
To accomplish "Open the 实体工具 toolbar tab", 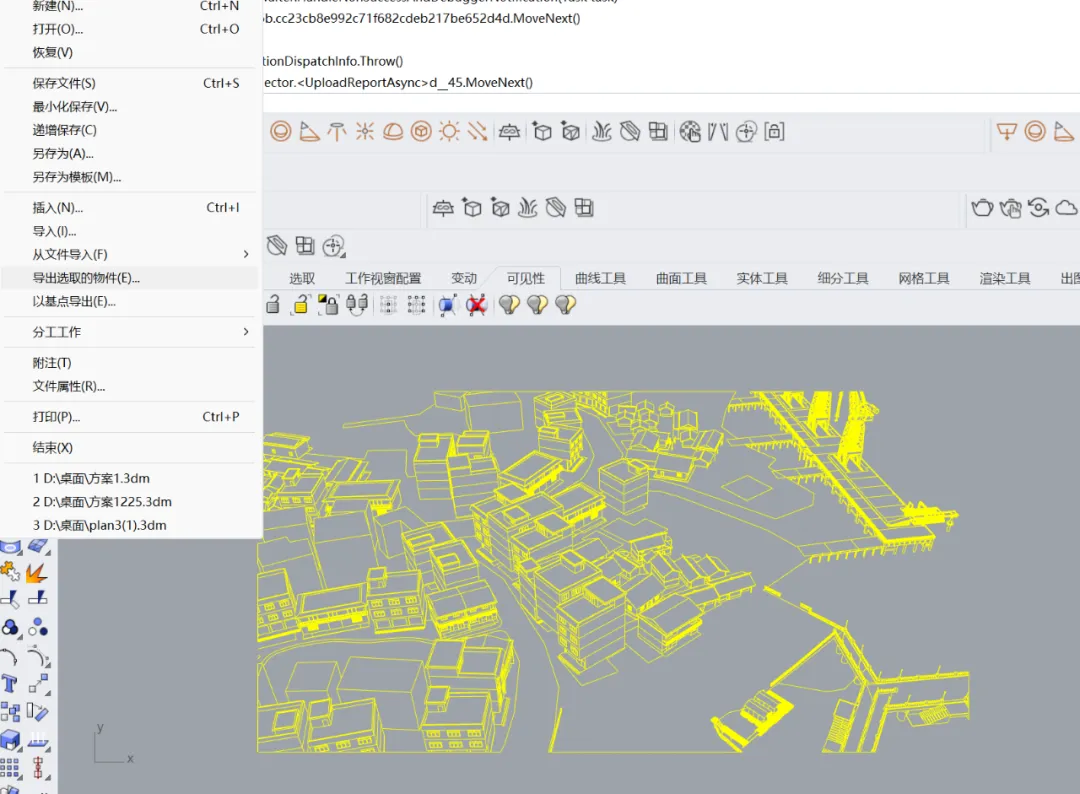I will coord(762,278).
